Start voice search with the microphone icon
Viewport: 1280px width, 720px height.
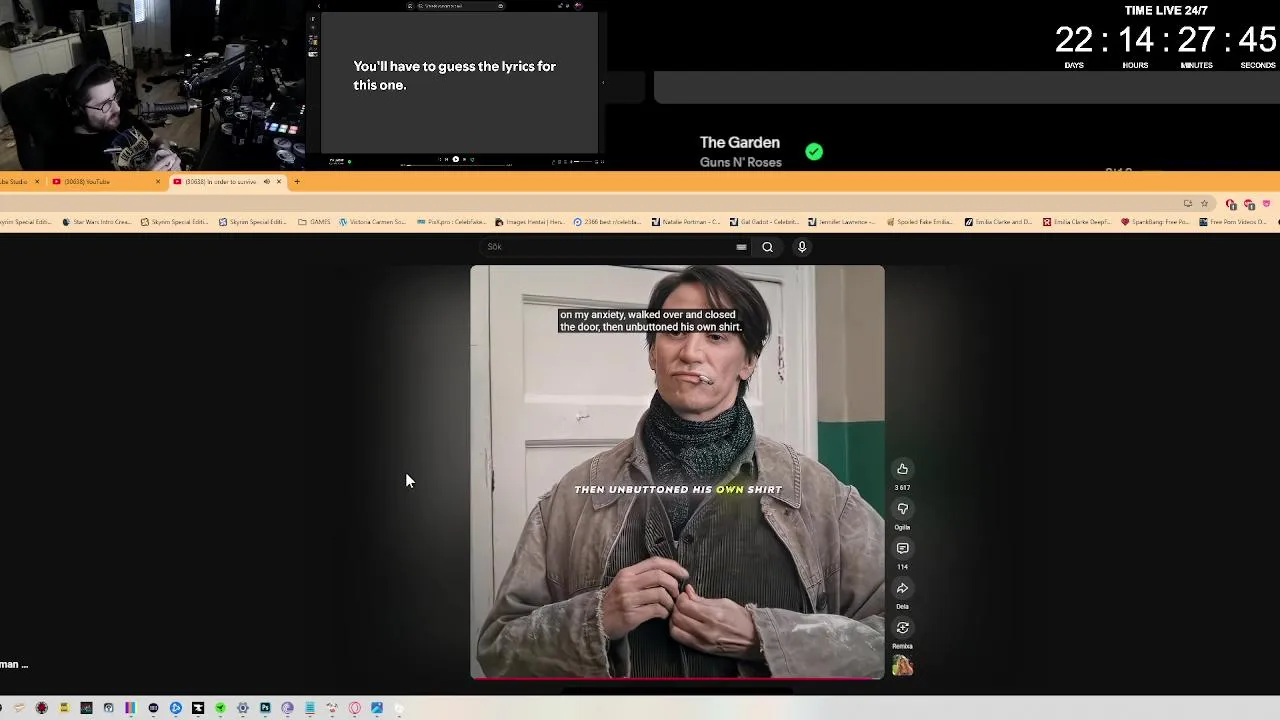click(802, 247)
